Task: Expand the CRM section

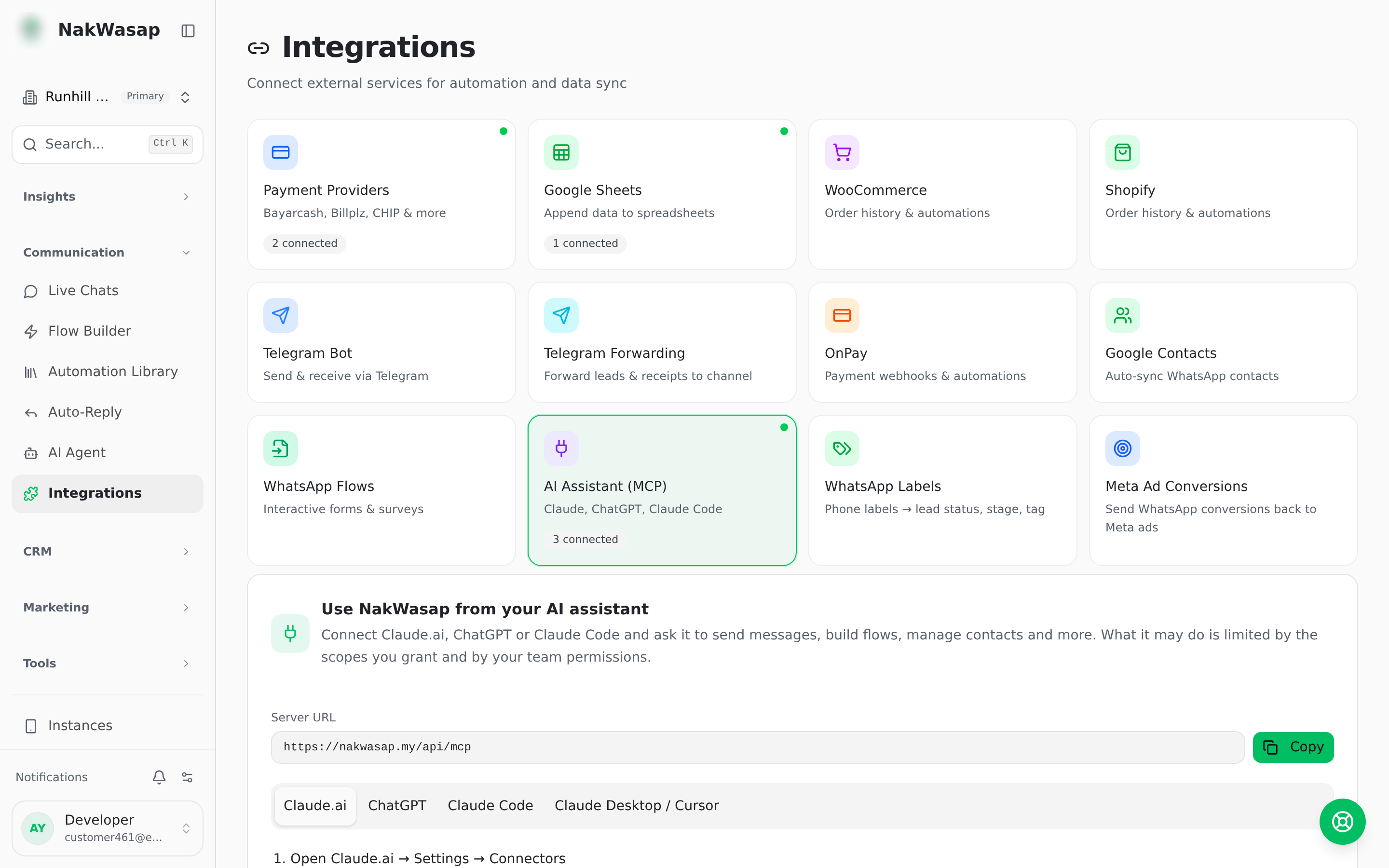Action: (x=108, y=552)
